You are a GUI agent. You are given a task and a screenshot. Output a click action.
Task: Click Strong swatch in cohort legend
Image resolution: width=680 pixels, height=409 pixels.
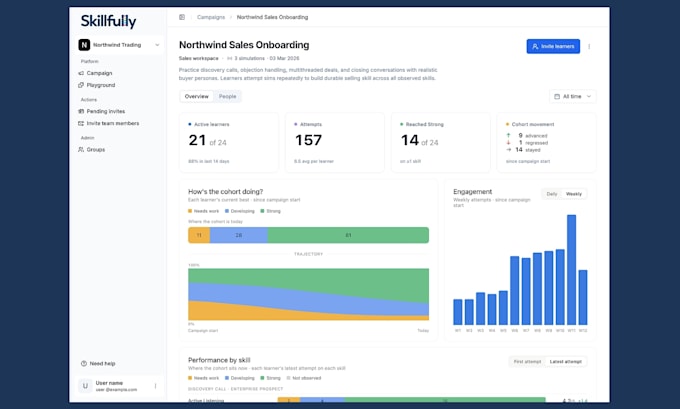(262, 211)
